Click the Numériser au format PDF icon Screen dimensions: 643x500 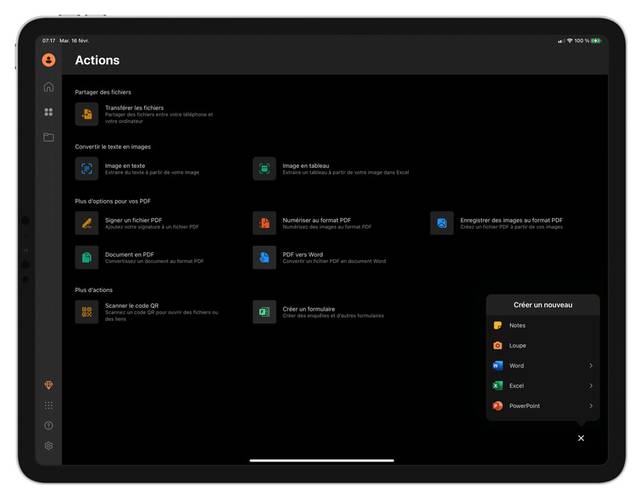264,223
